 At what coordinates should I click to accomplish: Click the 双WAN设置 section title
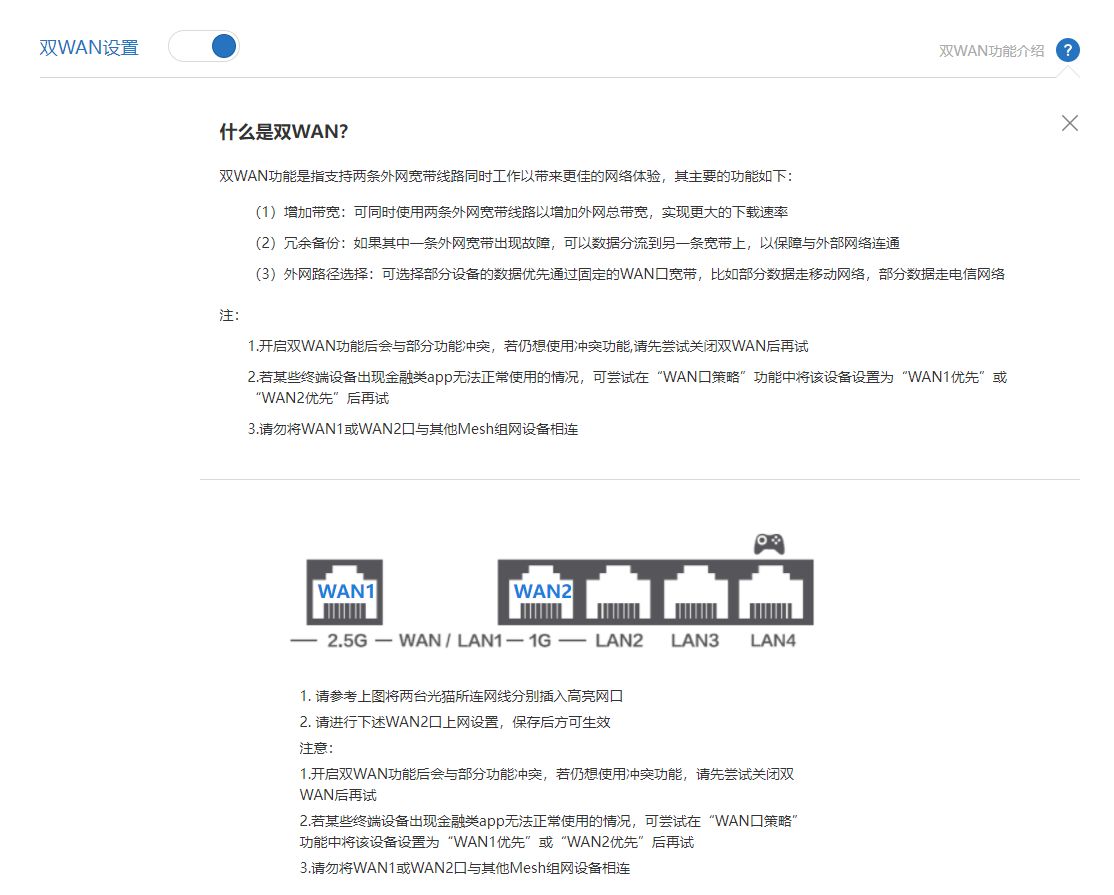89,48
